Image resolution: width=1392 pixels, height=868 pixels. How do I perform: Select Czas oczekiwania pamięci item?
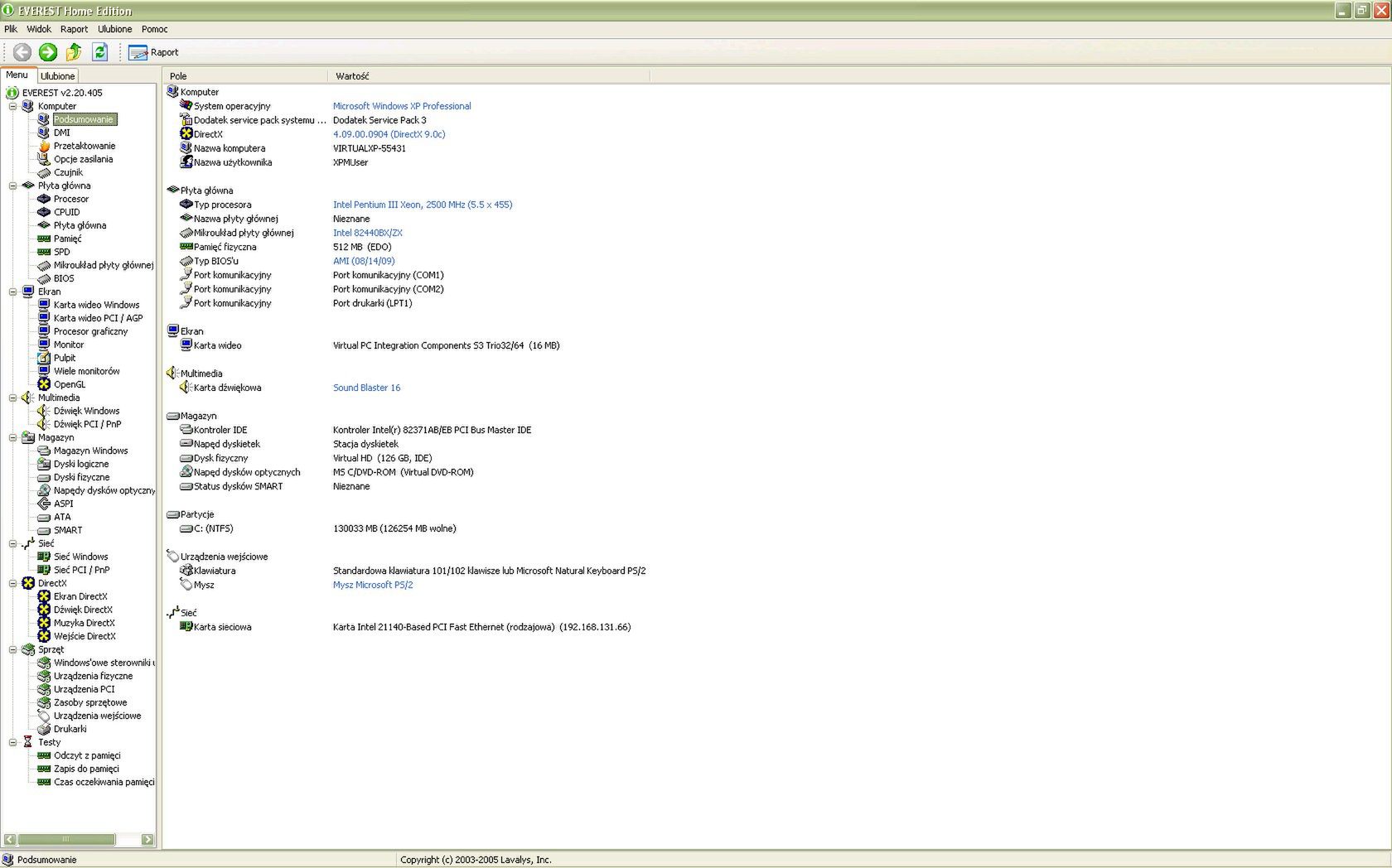tap(104, 782)
